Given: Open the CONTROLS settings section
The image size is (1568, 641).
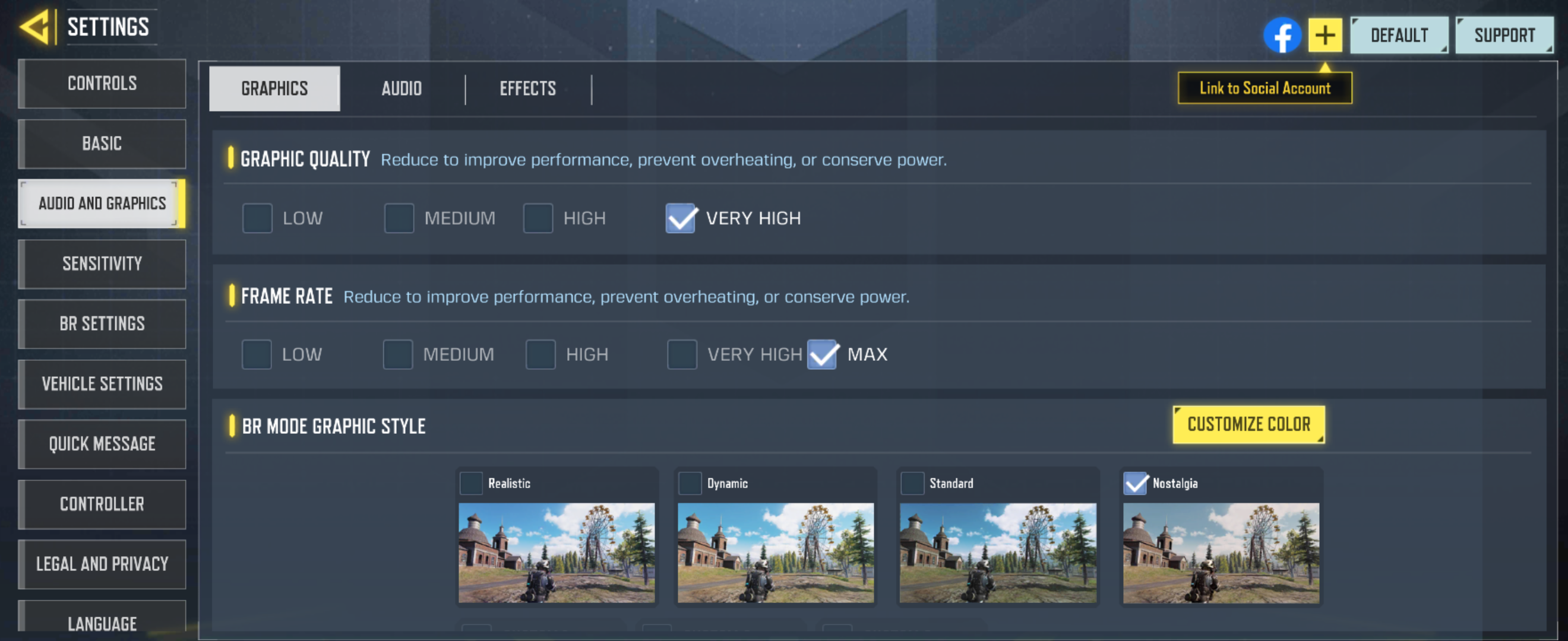Looking at the screenshot, I should (102, 83).
